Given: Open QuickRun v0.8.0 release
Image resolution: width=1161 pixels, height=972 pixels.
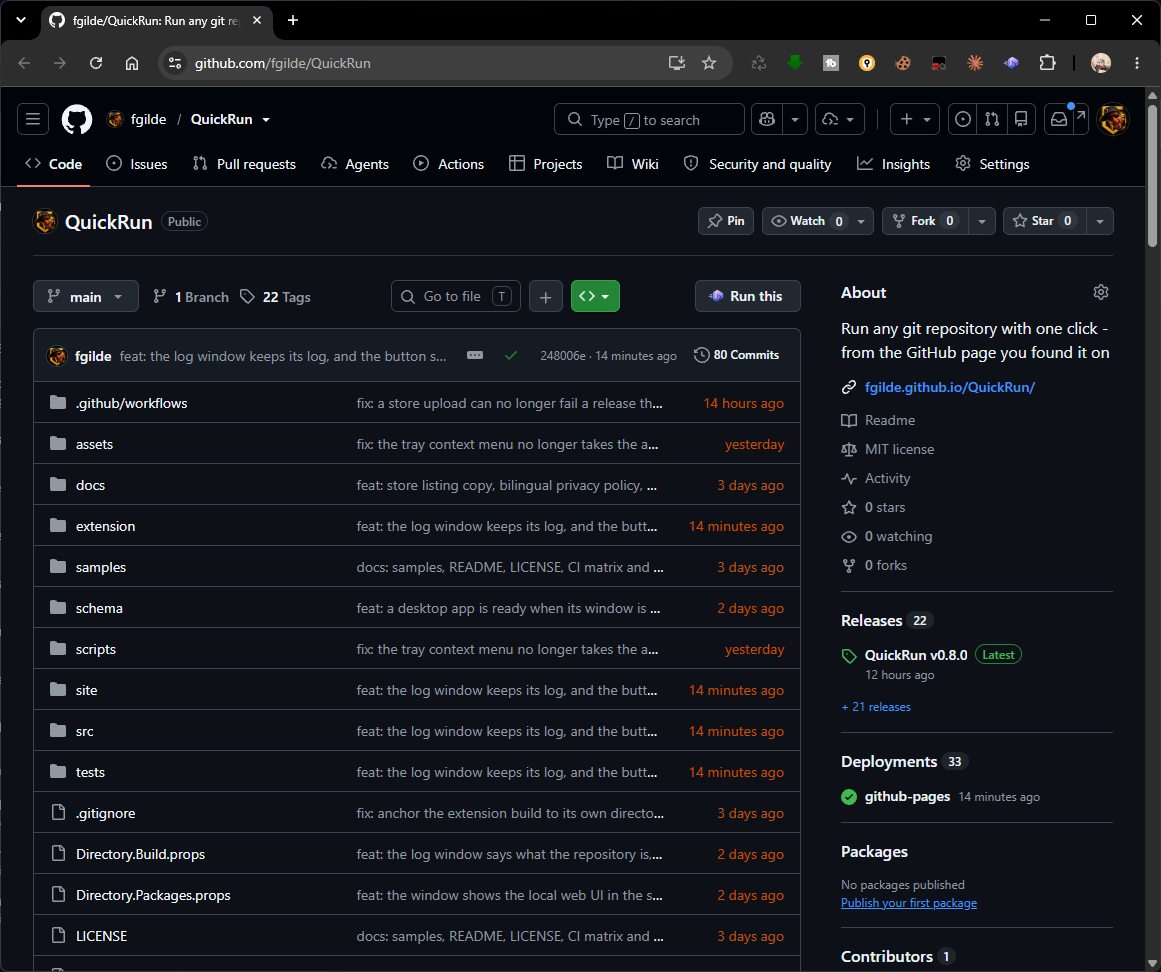Looking at the screenshot, I should click(916, 655).
